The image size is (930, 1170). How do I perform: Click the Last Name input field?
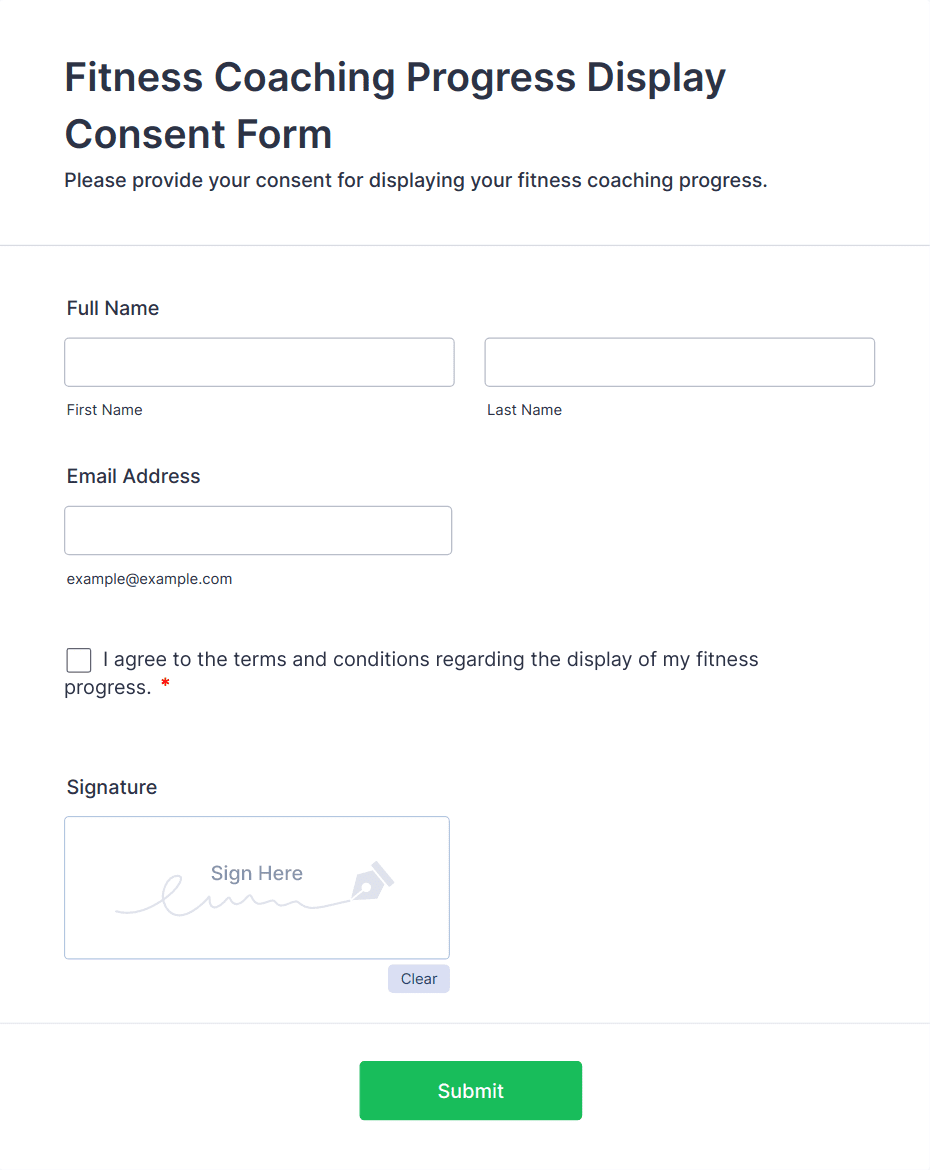[679, 362]
